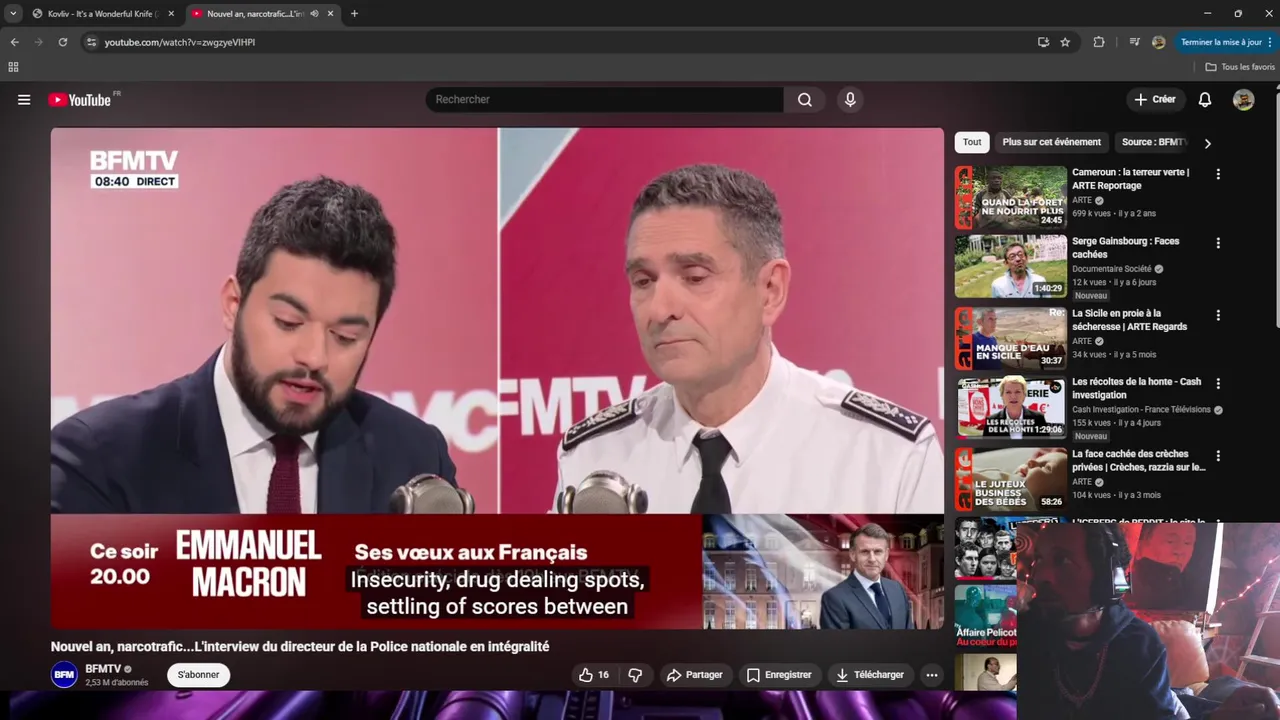The width and height of the screenshot is (1280, 720).
Task: Open the Chrome apps grid shortcut
Action: tap(13, 67)
